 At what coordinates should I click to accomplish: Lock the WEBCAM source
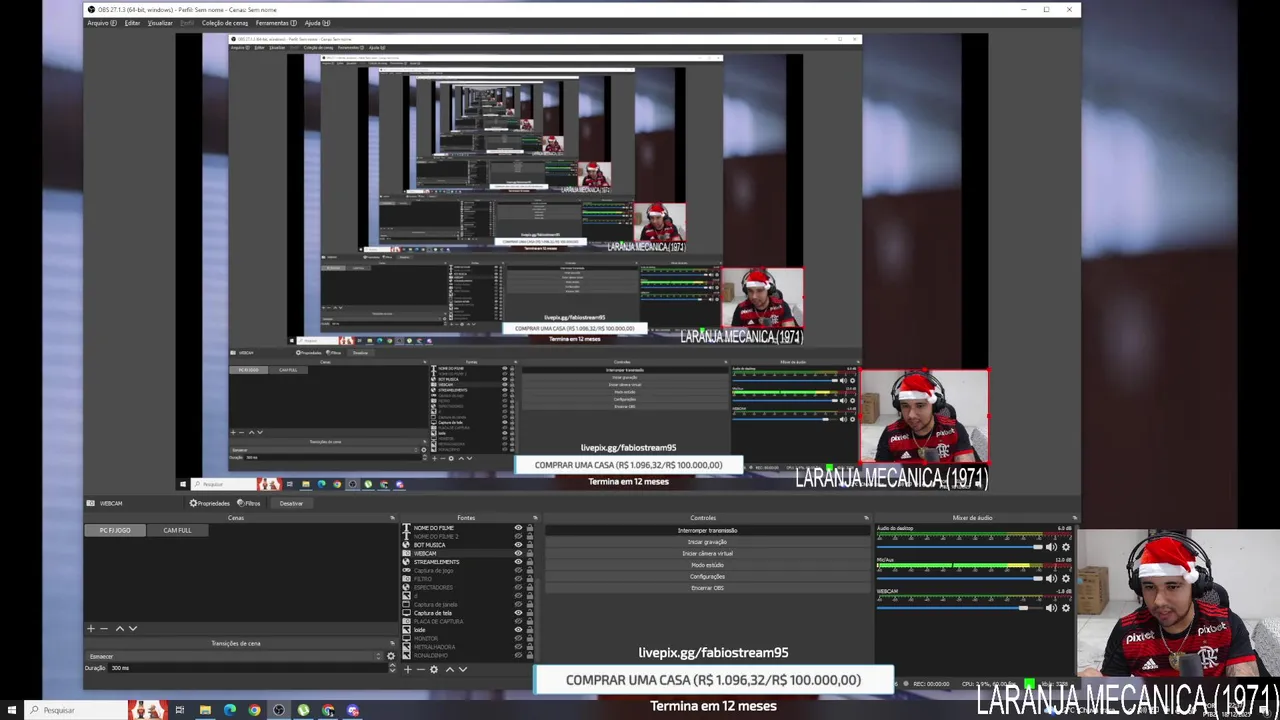[530, 553]
